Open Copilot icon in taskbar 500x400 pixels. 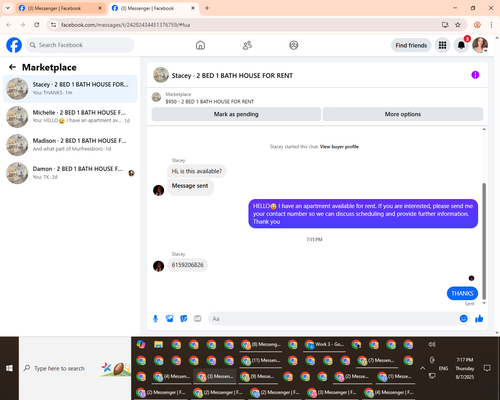(141, 344)
